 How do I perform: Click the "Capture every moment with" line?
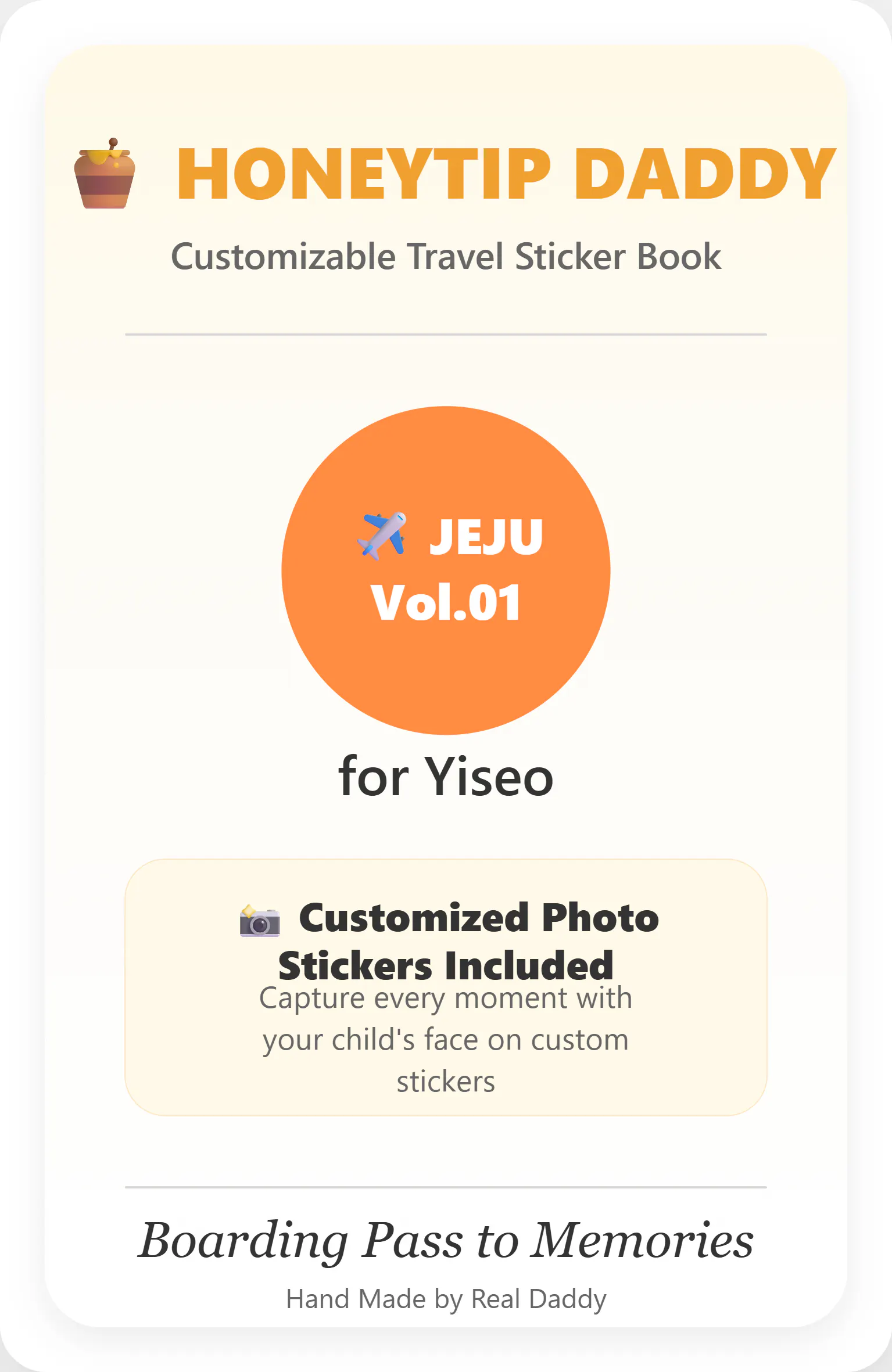pyautogui.click(x=446, y=999)
